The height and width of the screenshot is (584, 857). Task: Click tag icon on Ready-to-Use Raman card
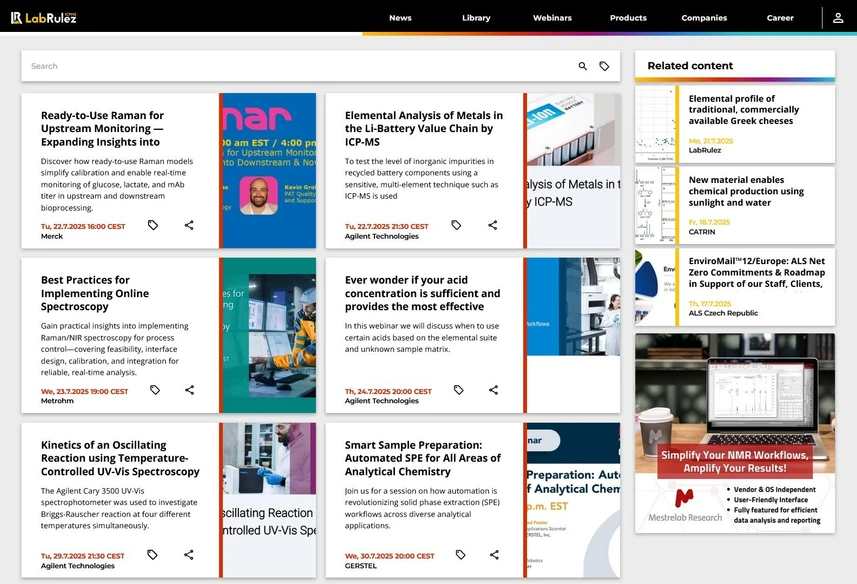[153, 225]
